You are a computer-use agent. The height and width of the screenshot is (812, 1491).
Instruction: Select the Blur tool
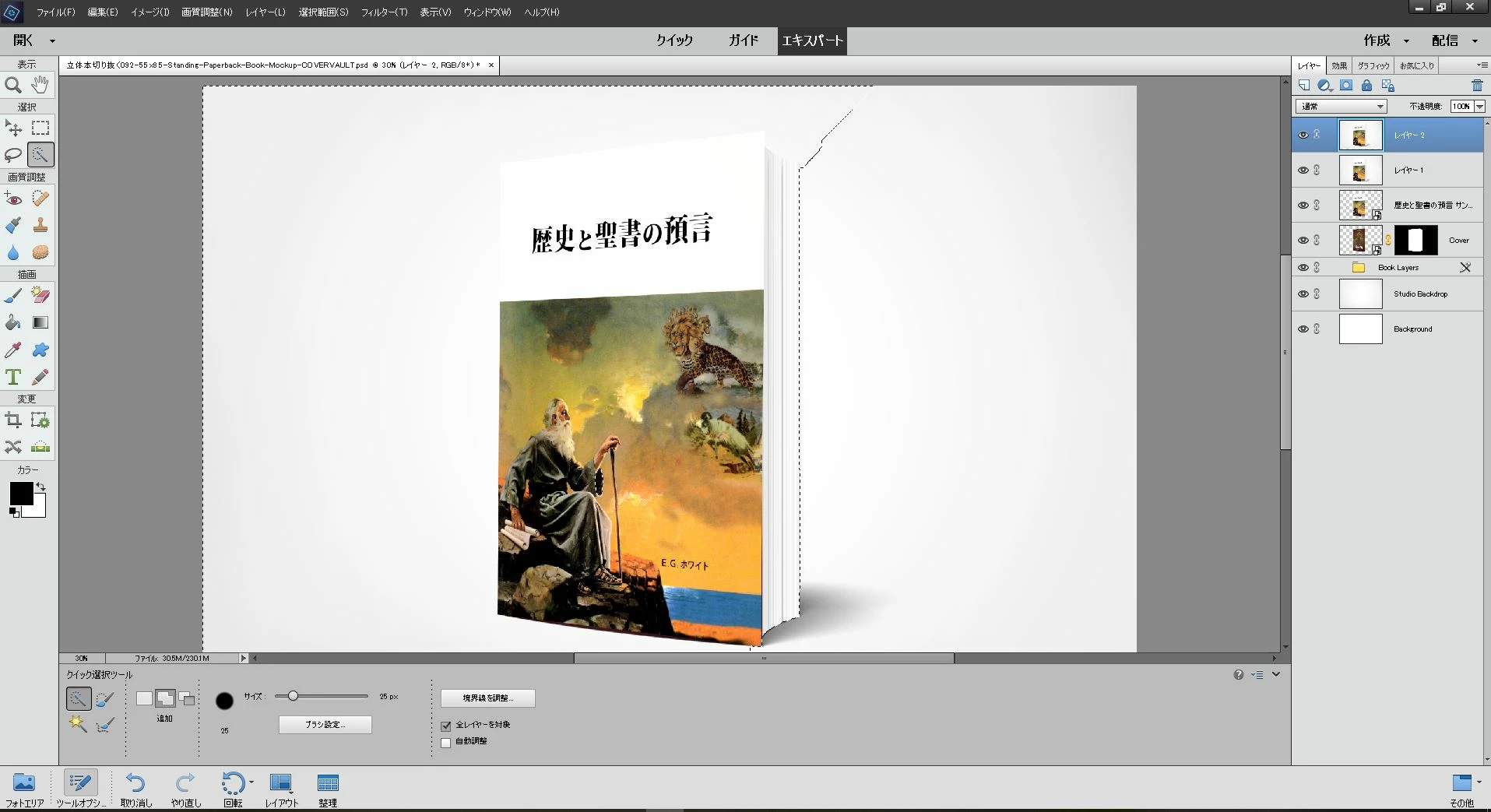(13, 253)
